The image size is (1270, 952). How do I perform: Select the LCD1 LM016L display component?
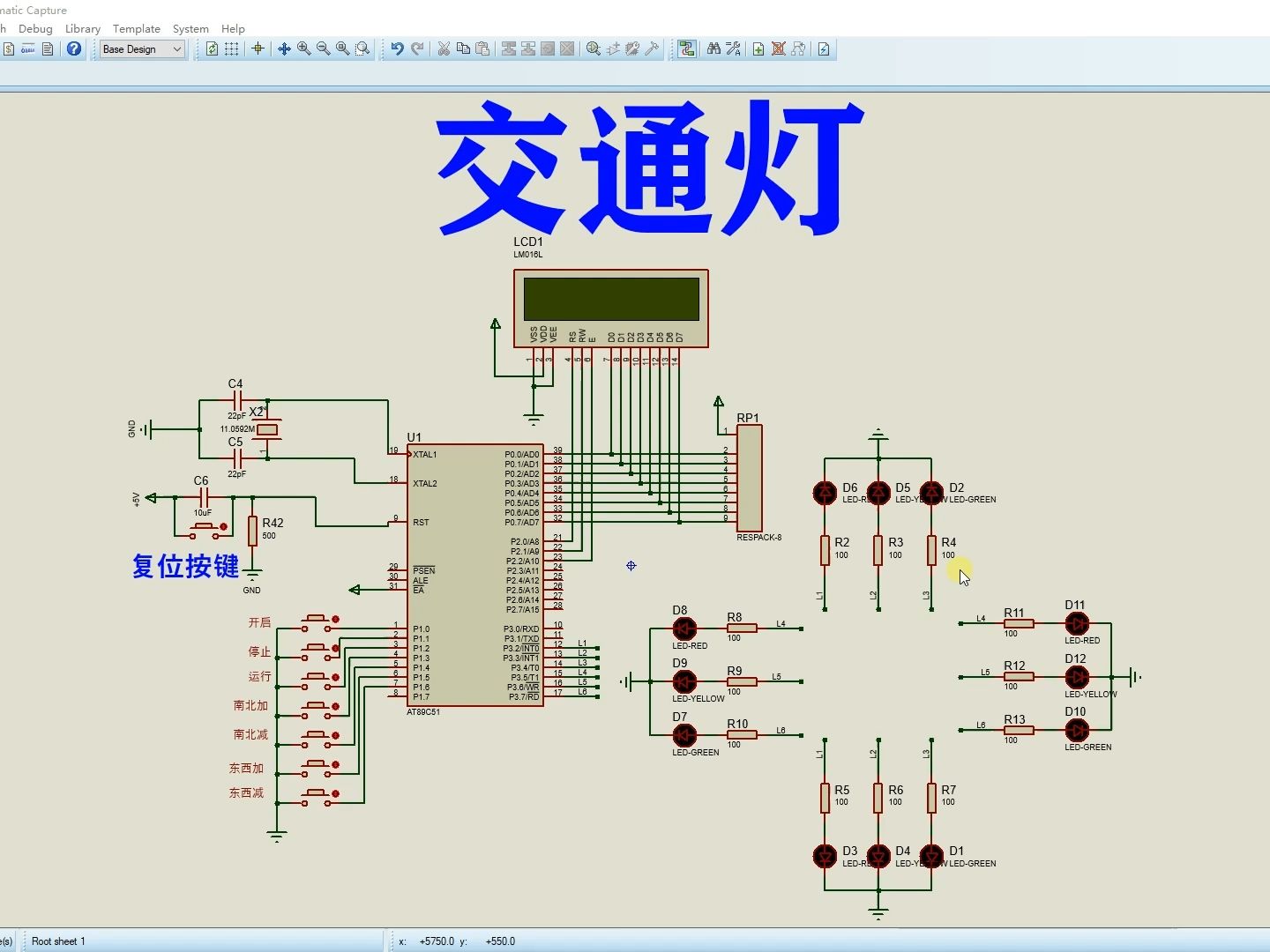tap(610, 309)
